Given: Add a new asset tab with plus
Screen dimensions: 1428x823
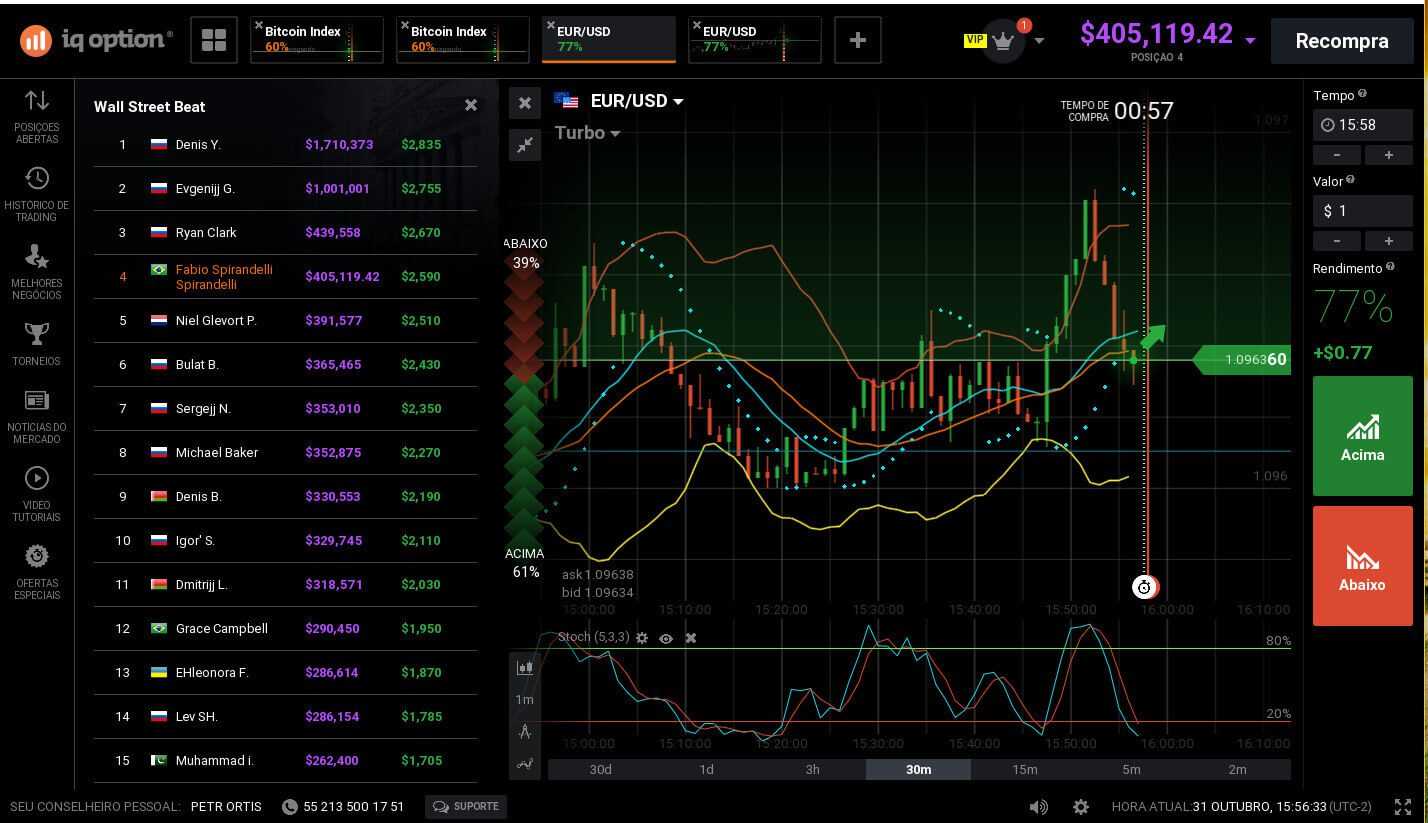Looking at the screenshot, I should tap(857, 40).
